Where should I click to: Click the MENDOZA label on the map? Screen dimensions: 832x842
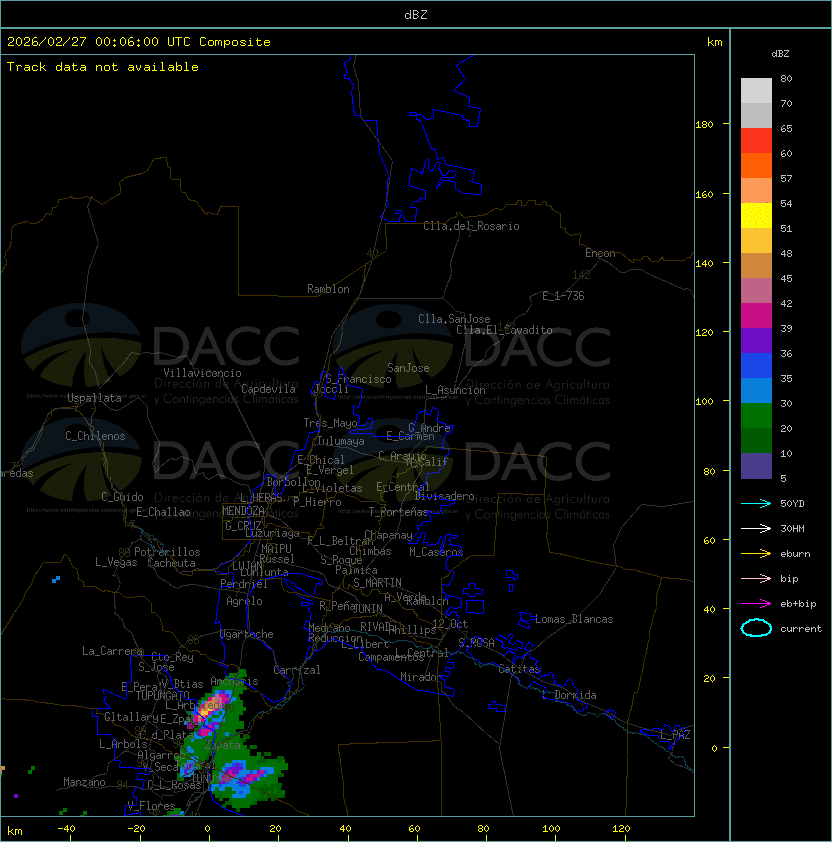point(243,511)
